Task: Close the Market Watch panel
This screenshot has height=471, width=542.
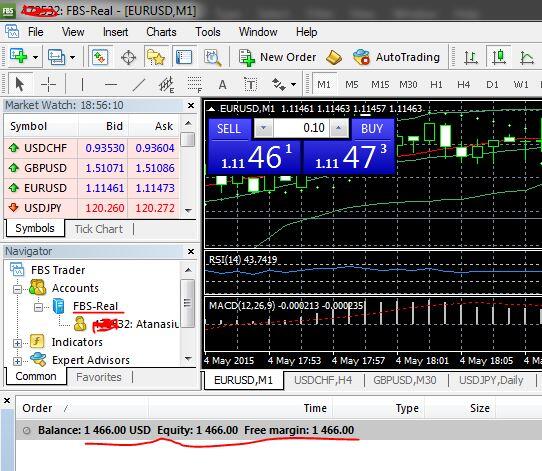Action: tap(191, 105)
